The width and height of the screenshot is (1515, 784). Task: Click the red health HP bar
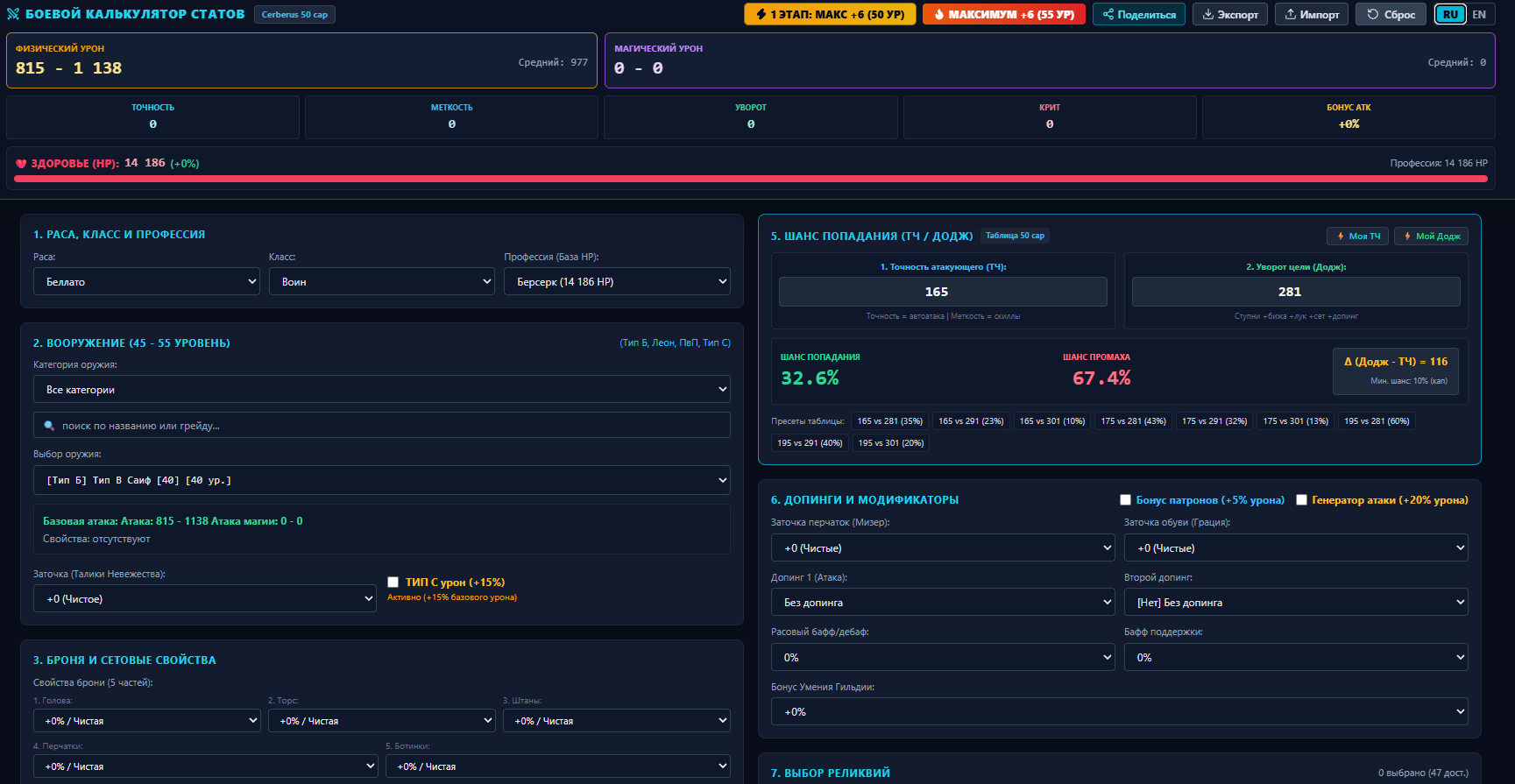click(x=750, y=179)
